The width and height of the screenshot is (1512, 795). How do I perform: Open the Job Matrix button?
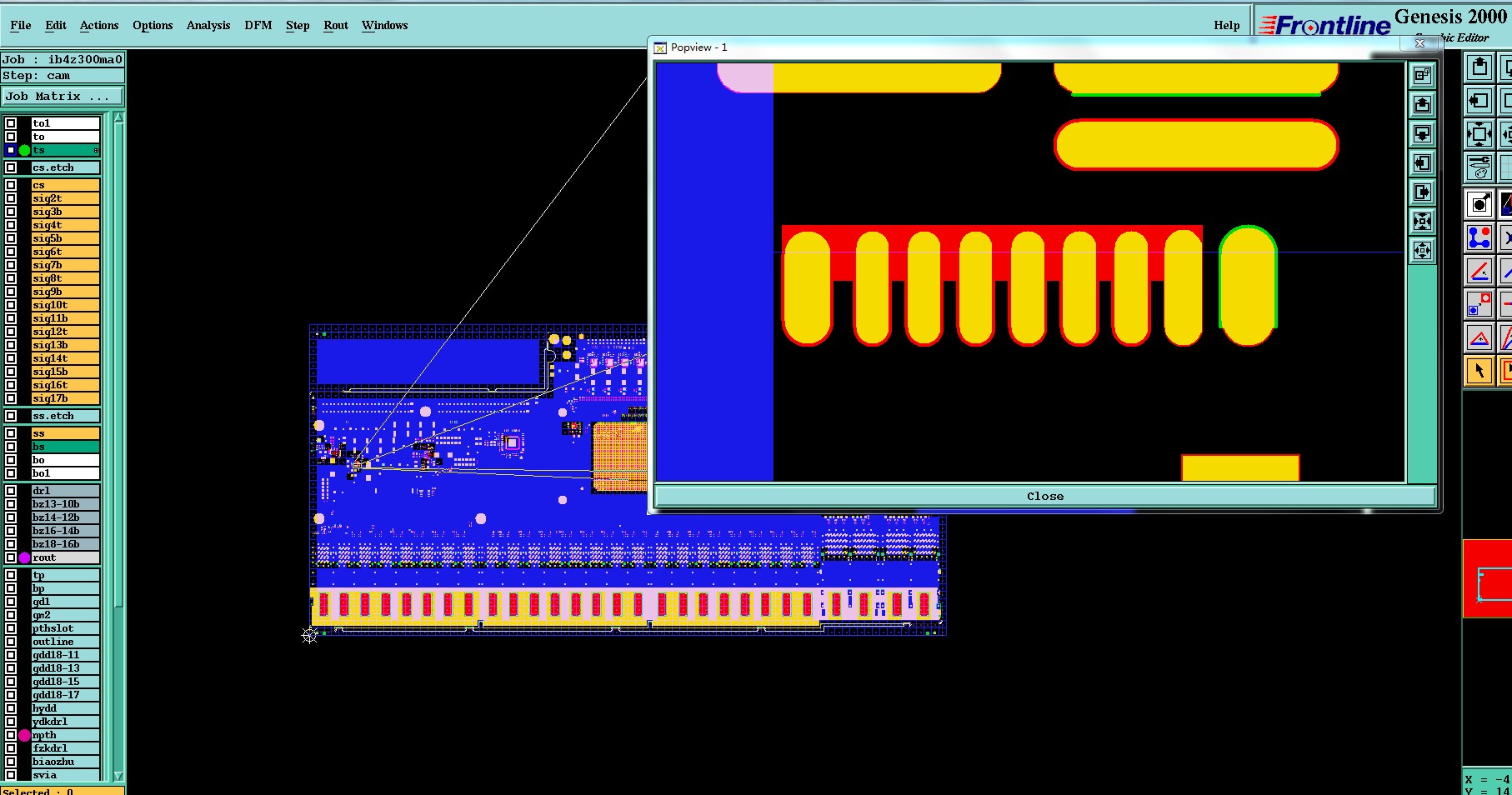point(63,97)
